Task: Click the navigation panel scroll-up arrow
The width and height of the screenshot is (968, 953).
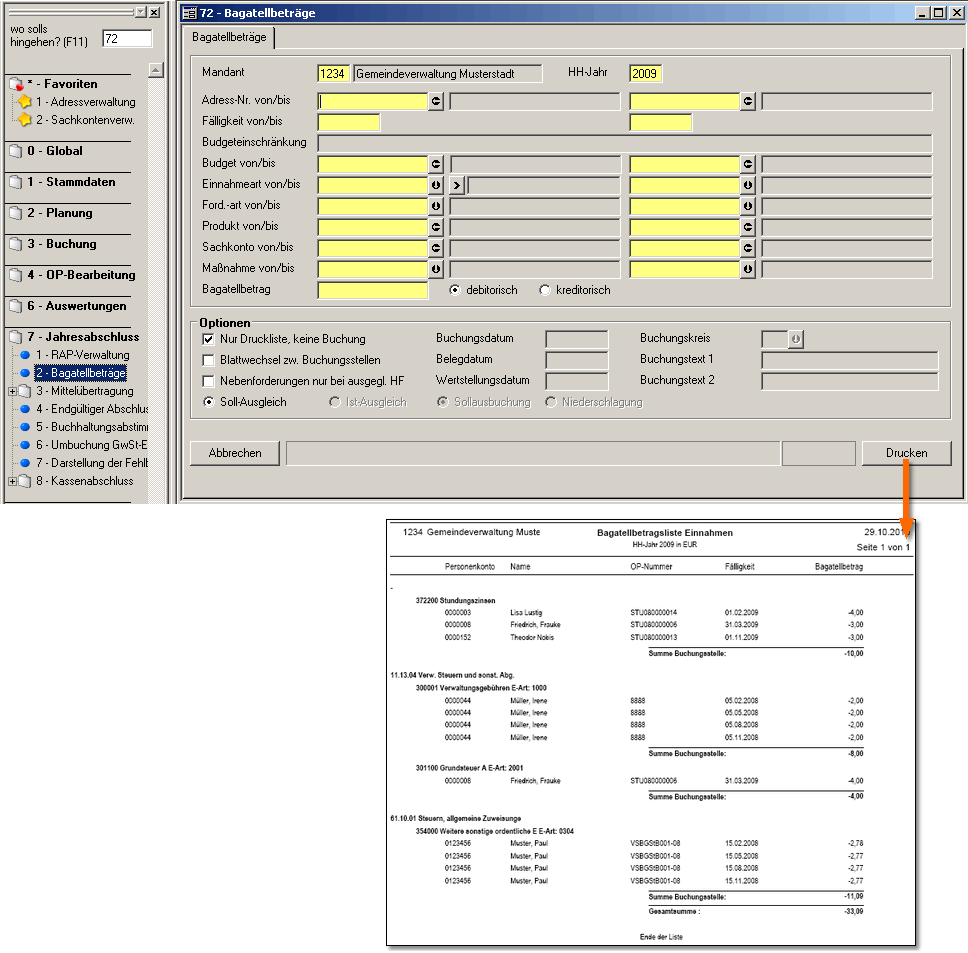Action: click(155, 70)
